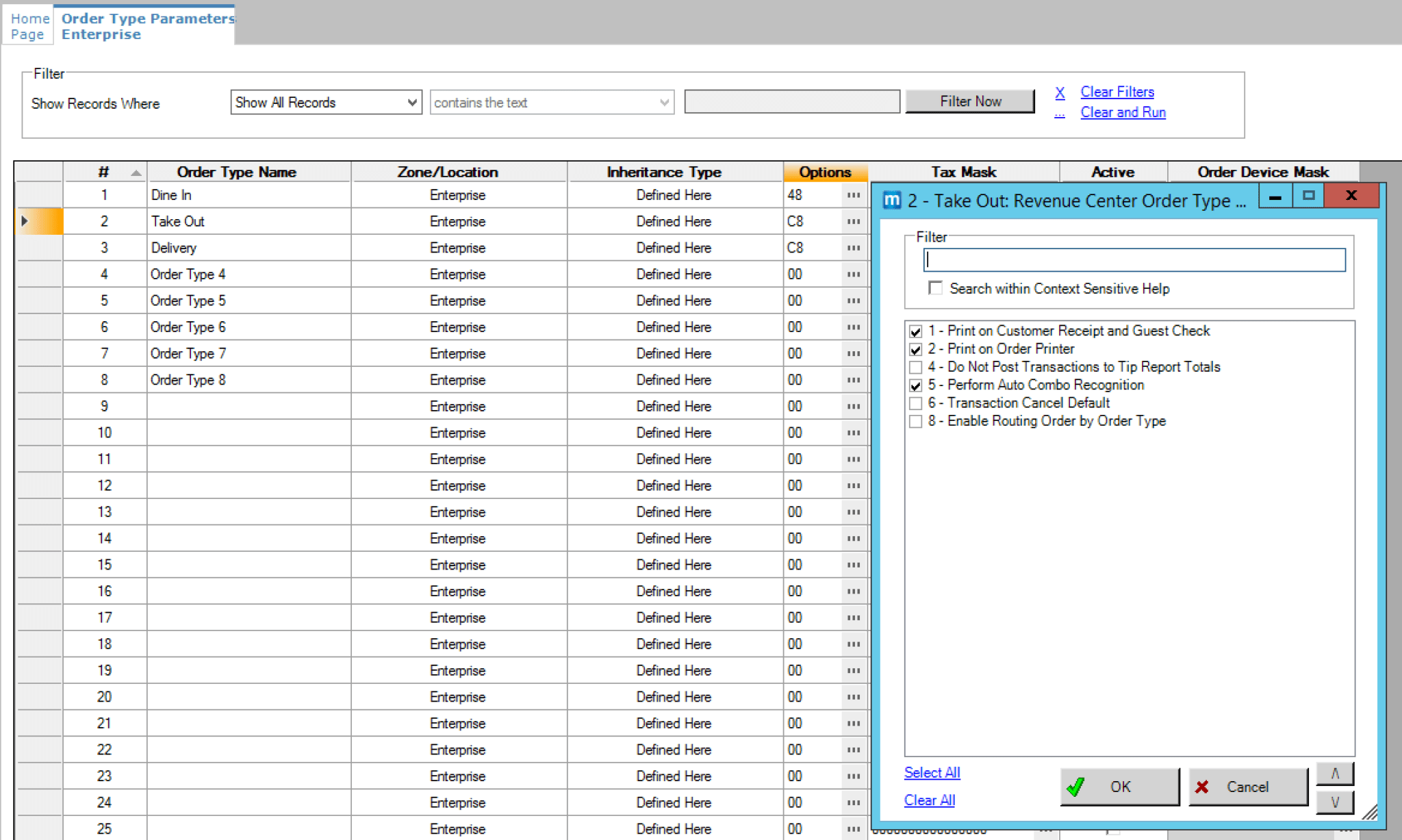Open options ellipsis for row 9
1402x840 pixels.
[x=853, y=407]
